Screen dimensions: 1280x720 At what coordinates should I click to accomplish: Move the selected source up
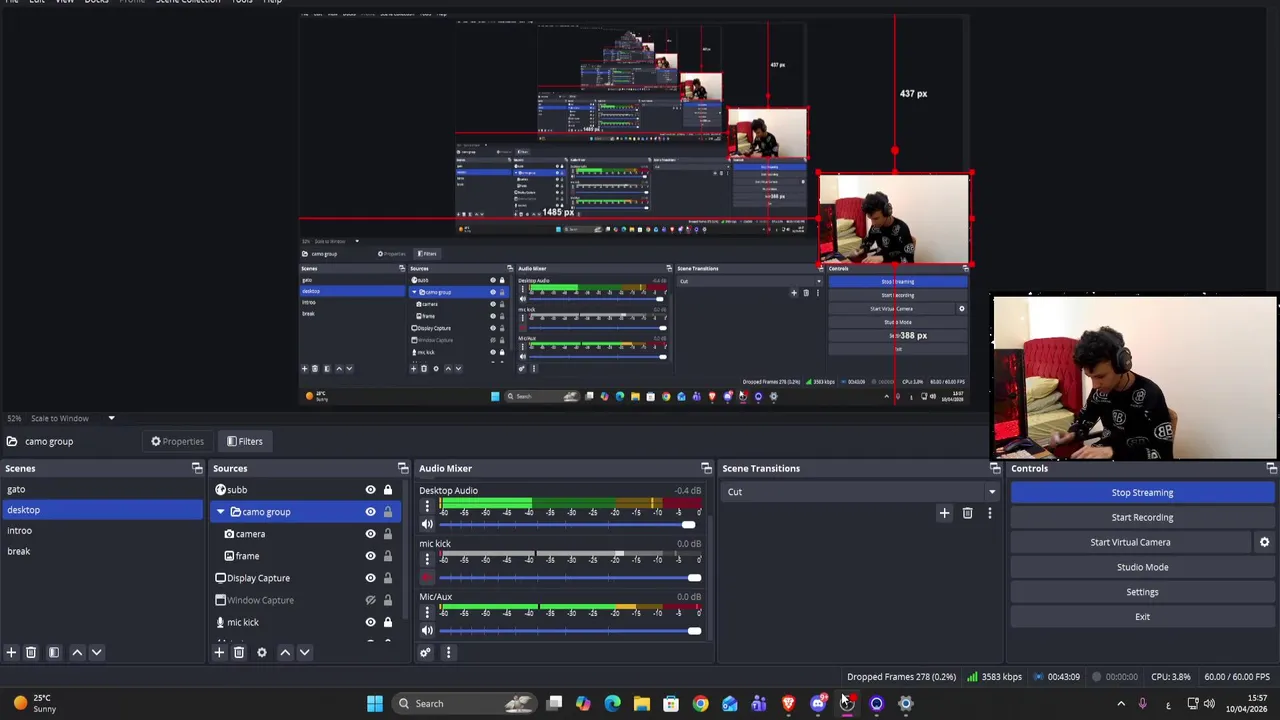[285, 652]
